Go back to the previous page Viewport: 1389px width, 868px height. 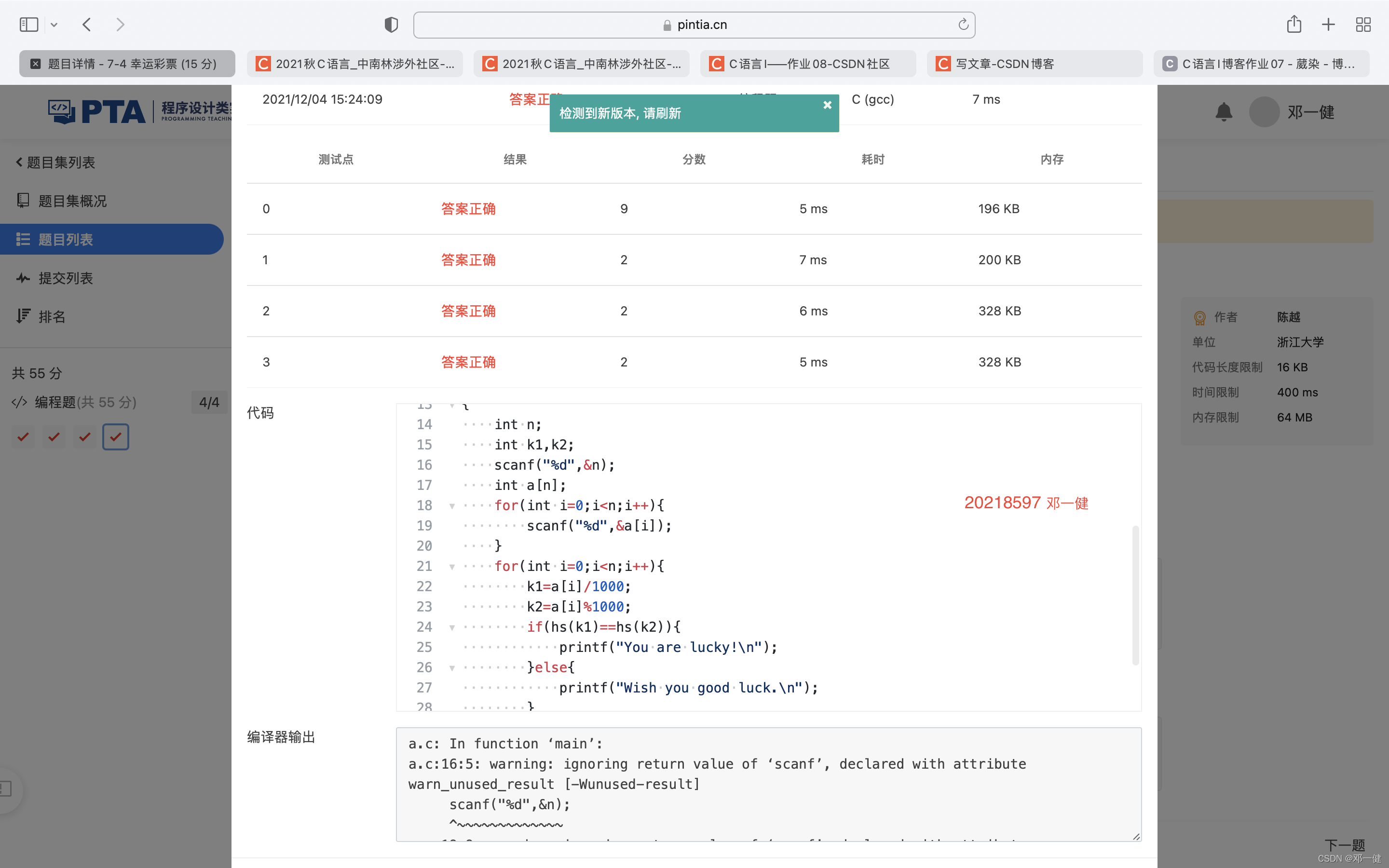coord(87,25)
